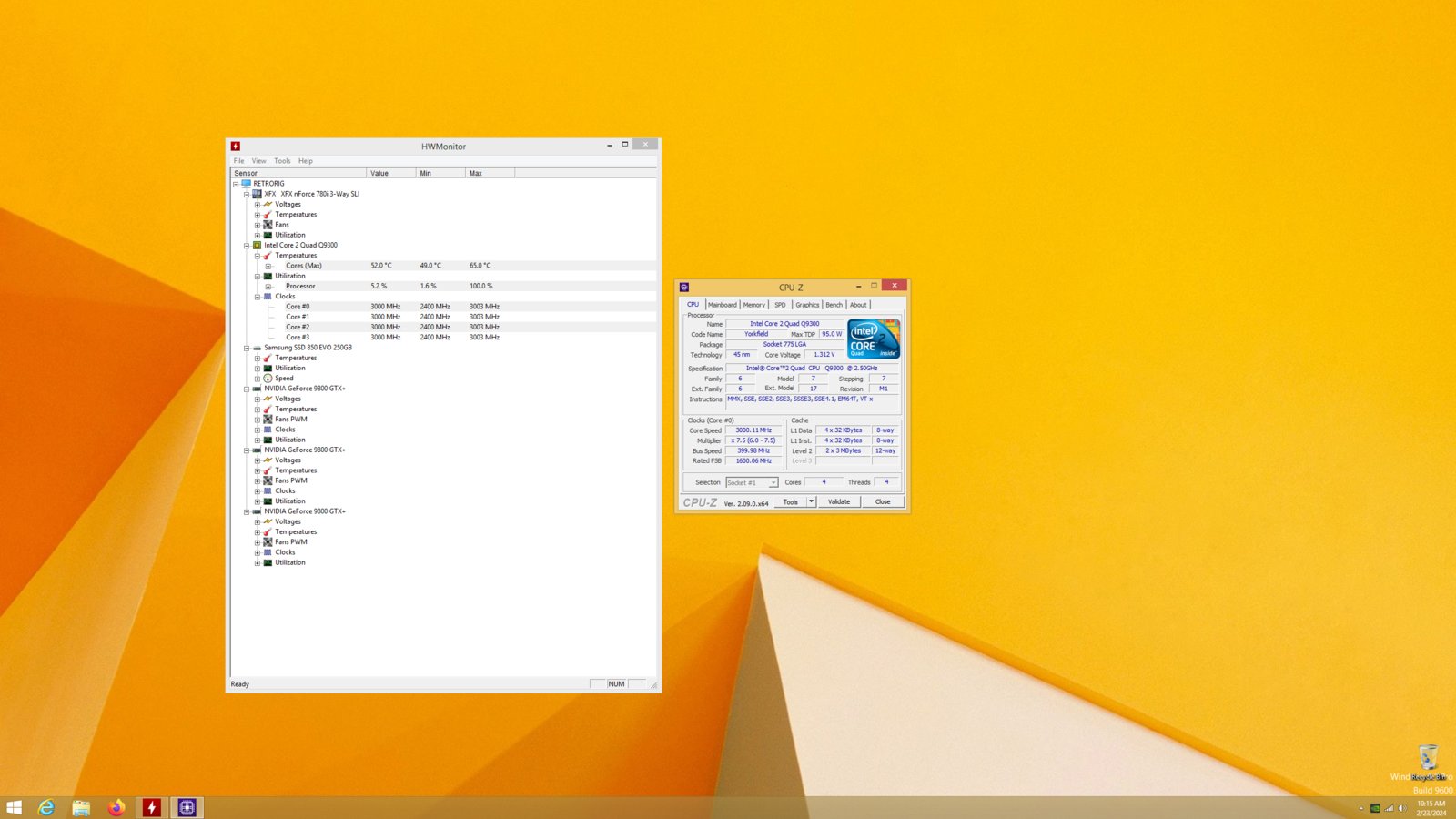Click the Close button in CPU-Z
Screen dimensions: 1456x819
(883, 501)
